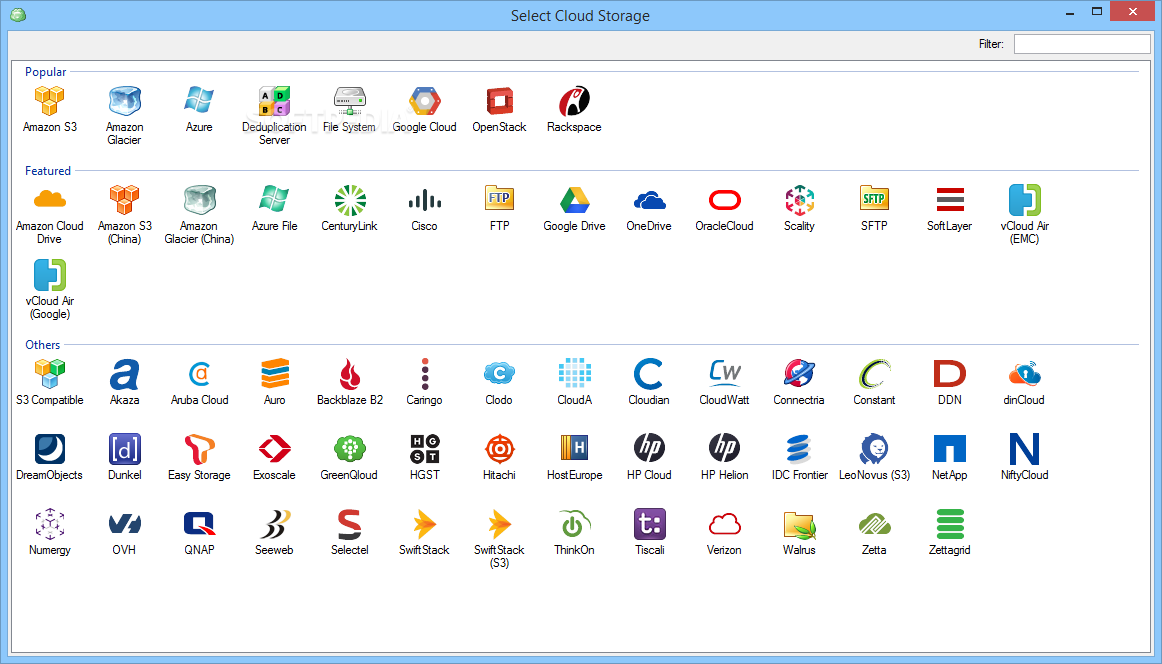The image size is (1162, 664).
Task: Select vCloud Air (Google)
Action: 50,275
